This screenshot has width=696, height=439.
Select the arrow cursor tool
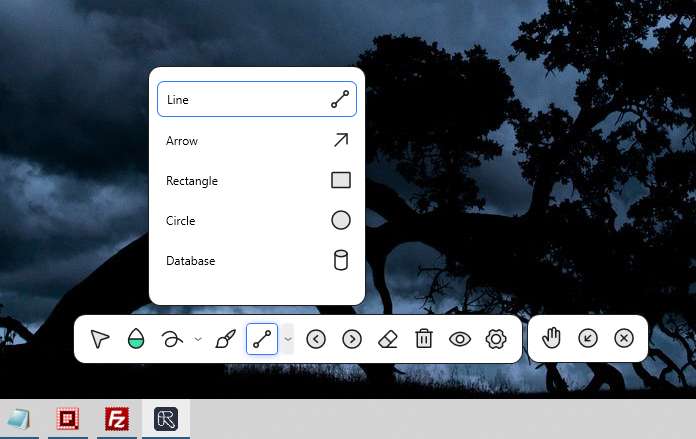pyautogui.click(x=99, y=339)
